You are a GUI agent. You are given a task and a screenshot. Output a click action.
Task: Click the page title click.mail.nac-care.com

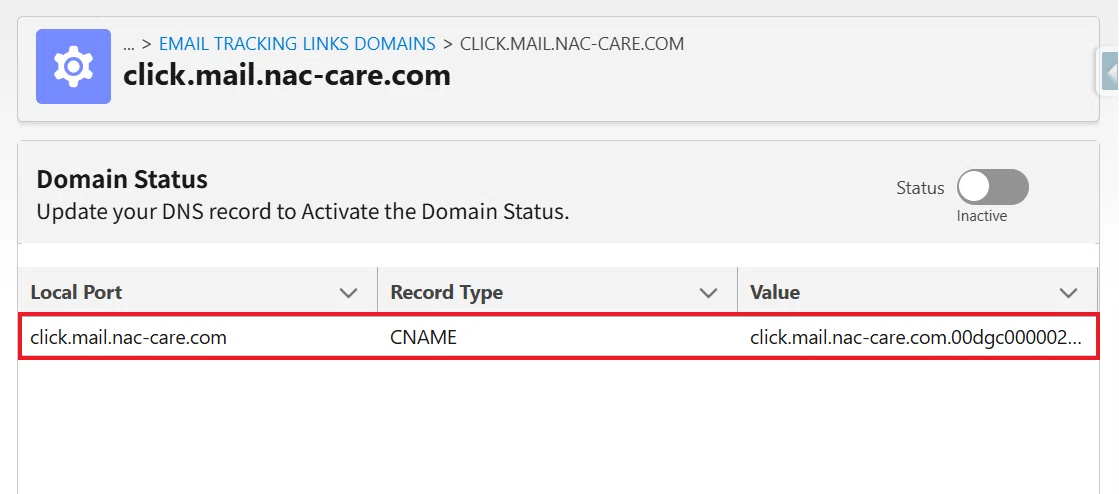(x=287, y=75)
